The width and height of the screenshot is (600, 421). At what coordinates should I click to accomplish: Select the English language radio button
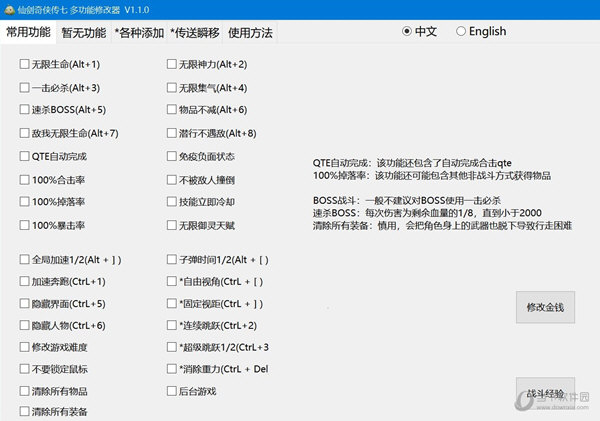pos(461,31)
